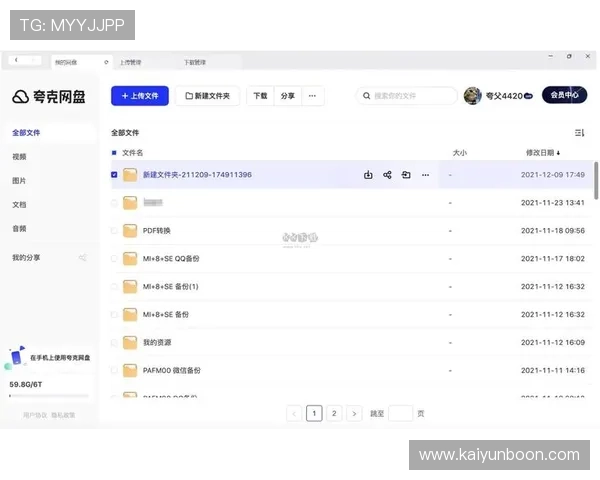Go to the previous page arrow
Image resolution: width=600 pixels, height=480 pixels.
(x=294, y=413)
